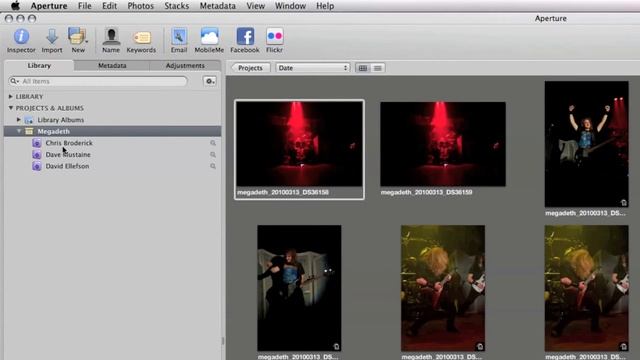The image size is (640, 360).
Task: Click the Projects back button
Action: pyautogui.click(x=250, y=68)
